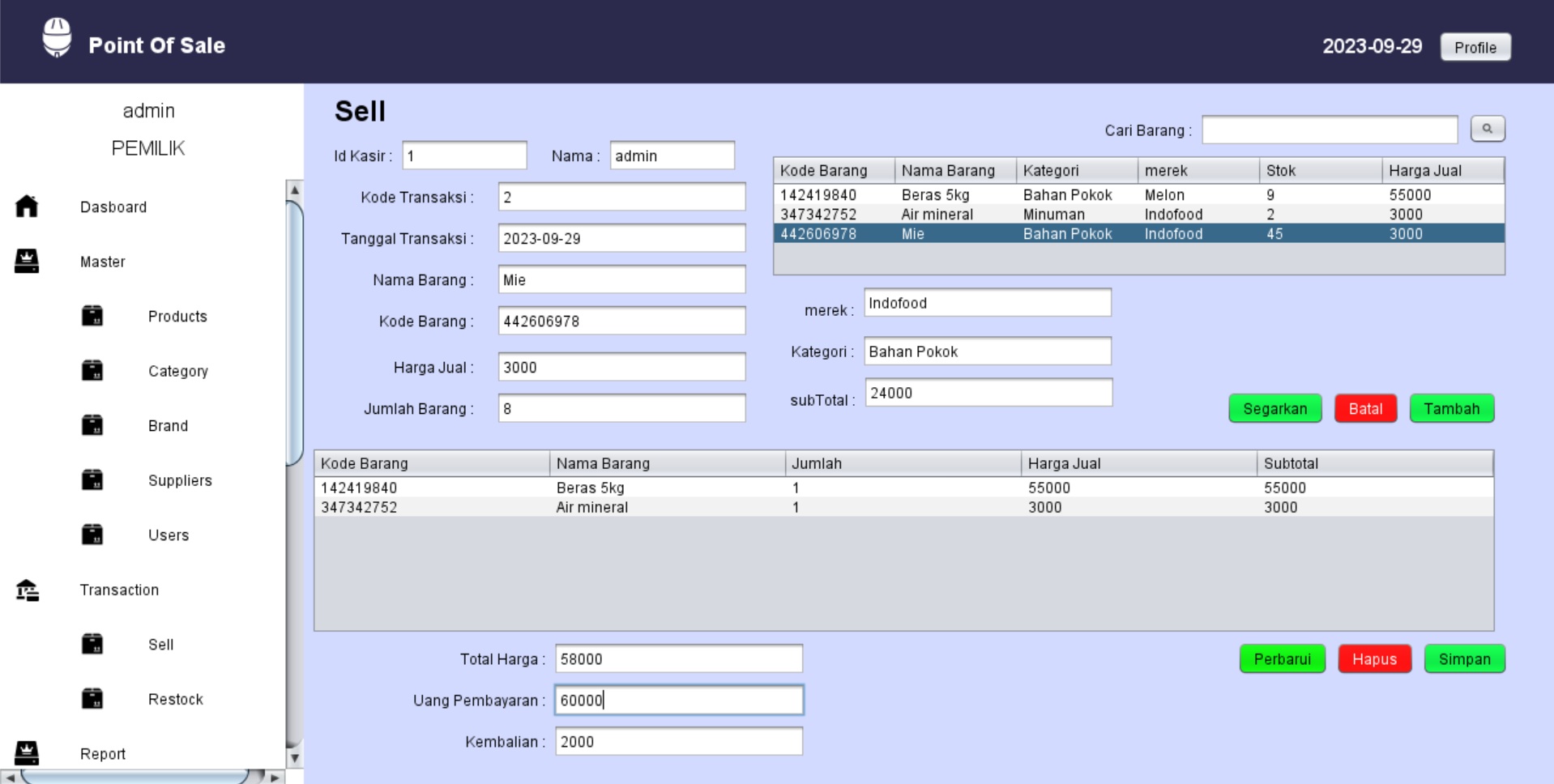Viewport: 1554px width, 784px height.
Task: Click the subTotal field
Action: tap(988, 393)
